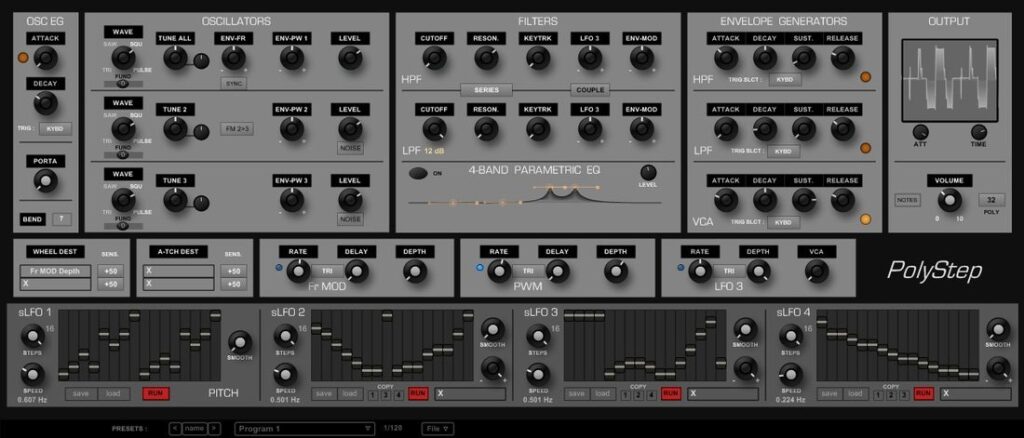Click the EQ Level knob

point(649,172)
